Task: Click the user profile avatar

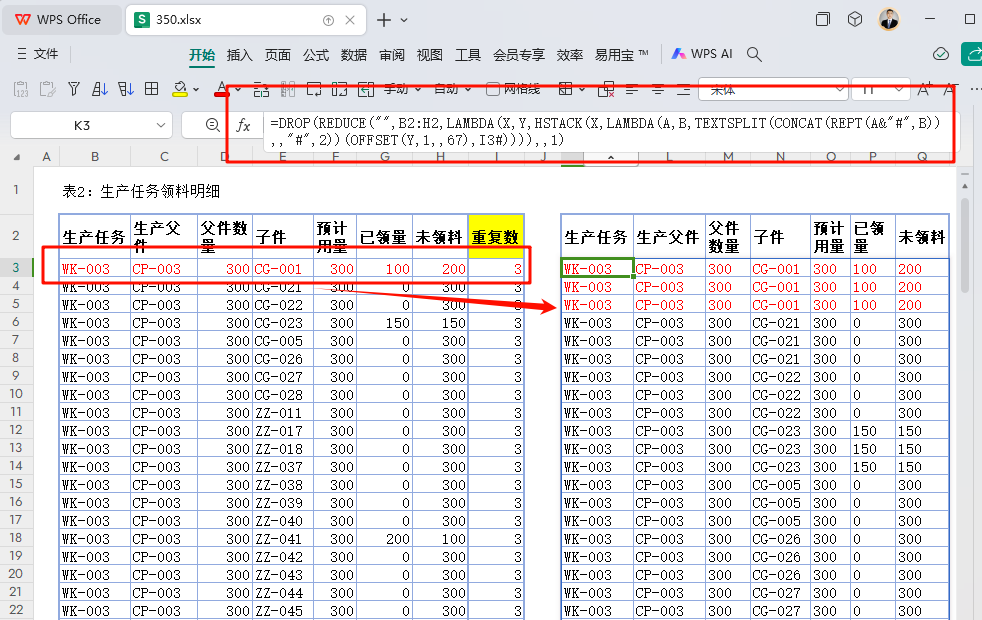Action: [x=889, y=19]
